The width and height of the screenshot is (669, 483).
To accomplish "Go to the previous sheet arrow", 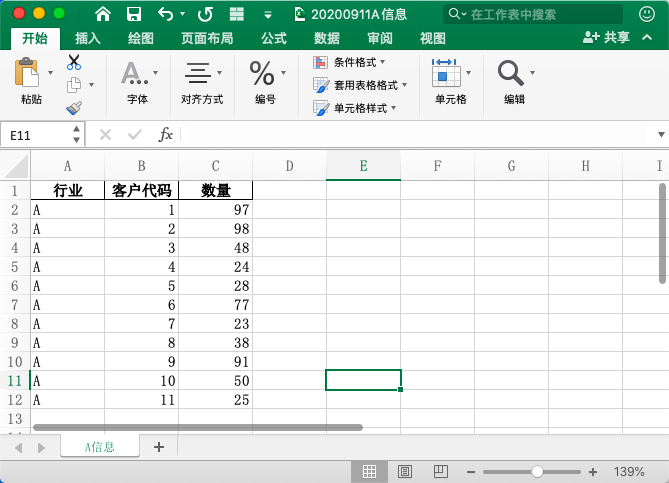I will click(18, 448).
